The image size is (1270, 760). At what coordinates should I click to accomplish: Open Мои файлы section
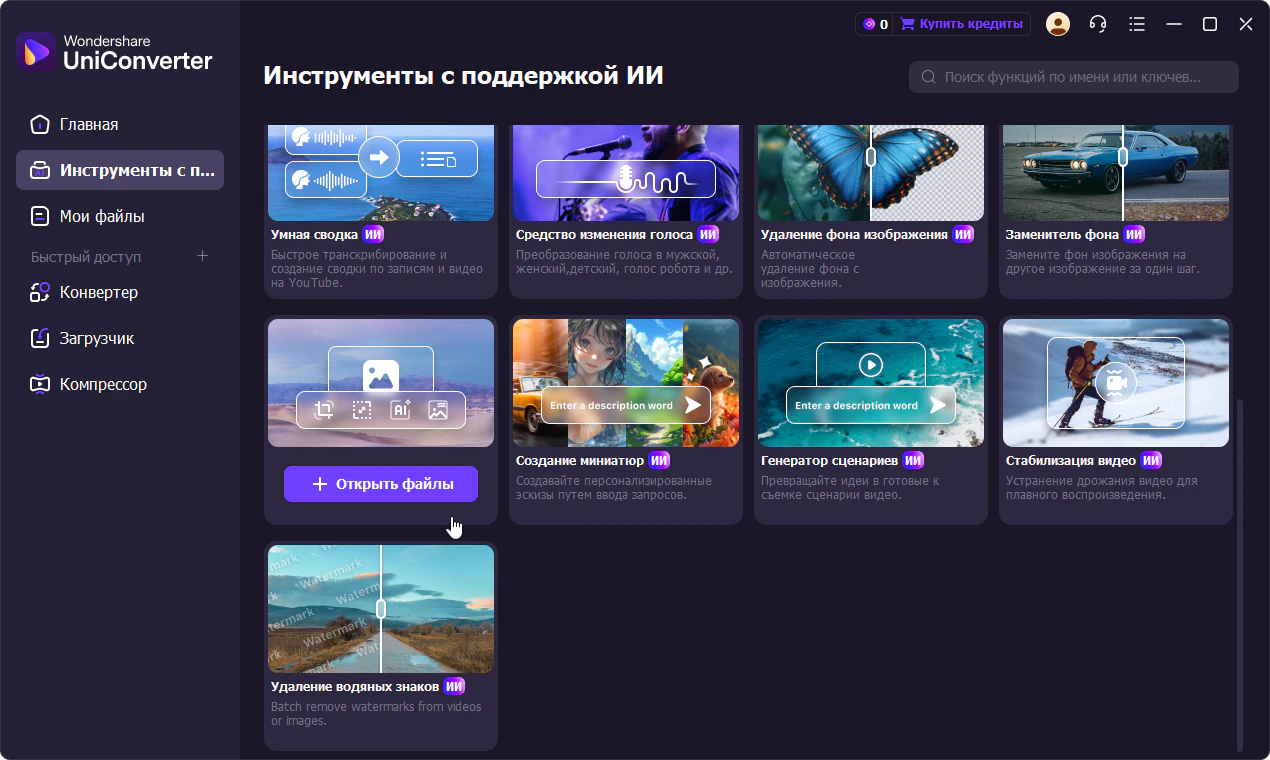(x=101, y=216)
